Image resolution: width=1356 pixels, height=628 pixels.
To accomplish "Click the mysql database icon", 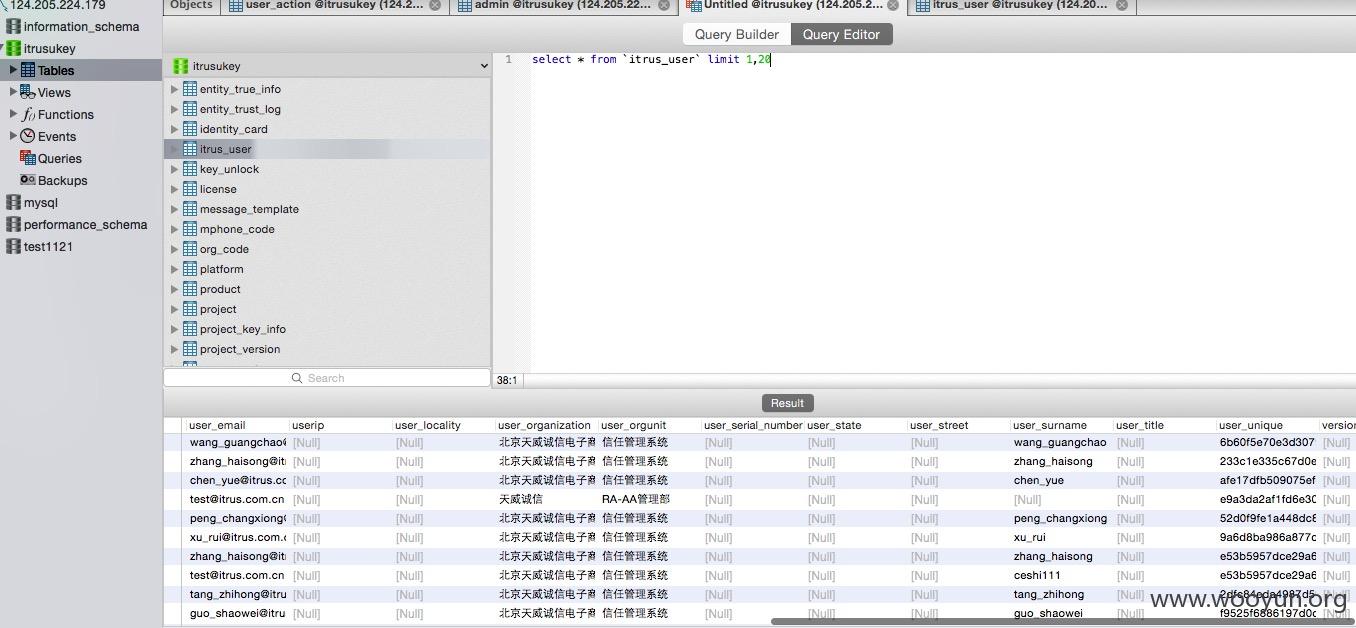I will (x=13, y=202).
